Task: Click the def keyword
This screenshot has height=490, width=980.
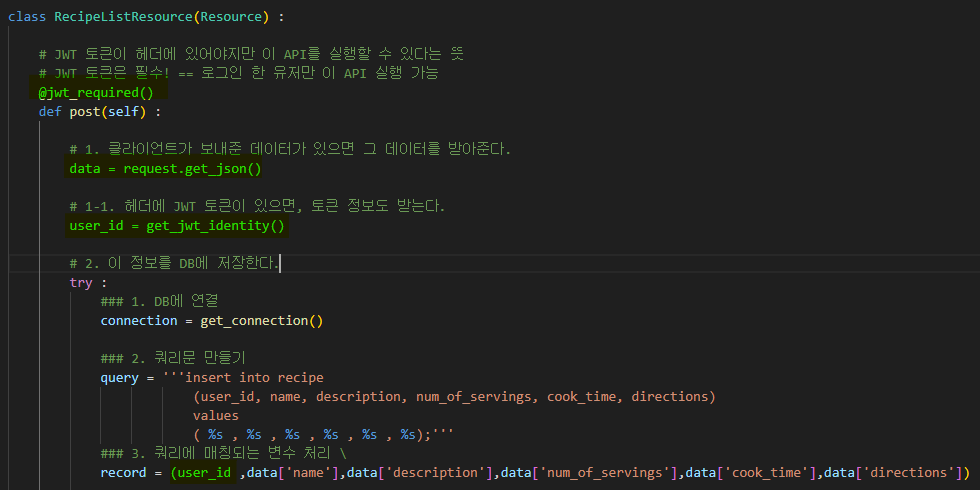Action: click(x=50, y=112)
